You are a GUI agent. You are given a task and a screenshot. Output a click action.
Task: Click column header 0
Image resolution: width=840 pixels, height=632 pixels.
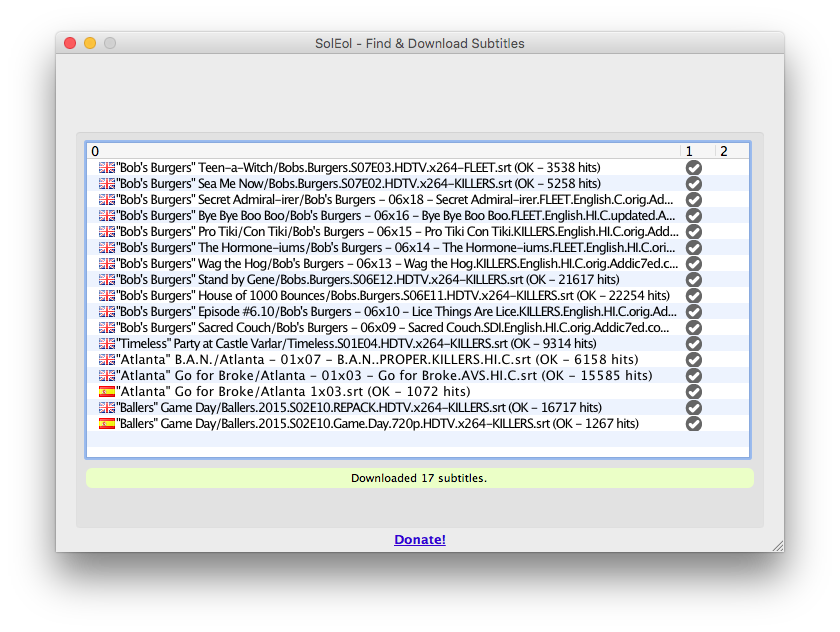[384, 151]
